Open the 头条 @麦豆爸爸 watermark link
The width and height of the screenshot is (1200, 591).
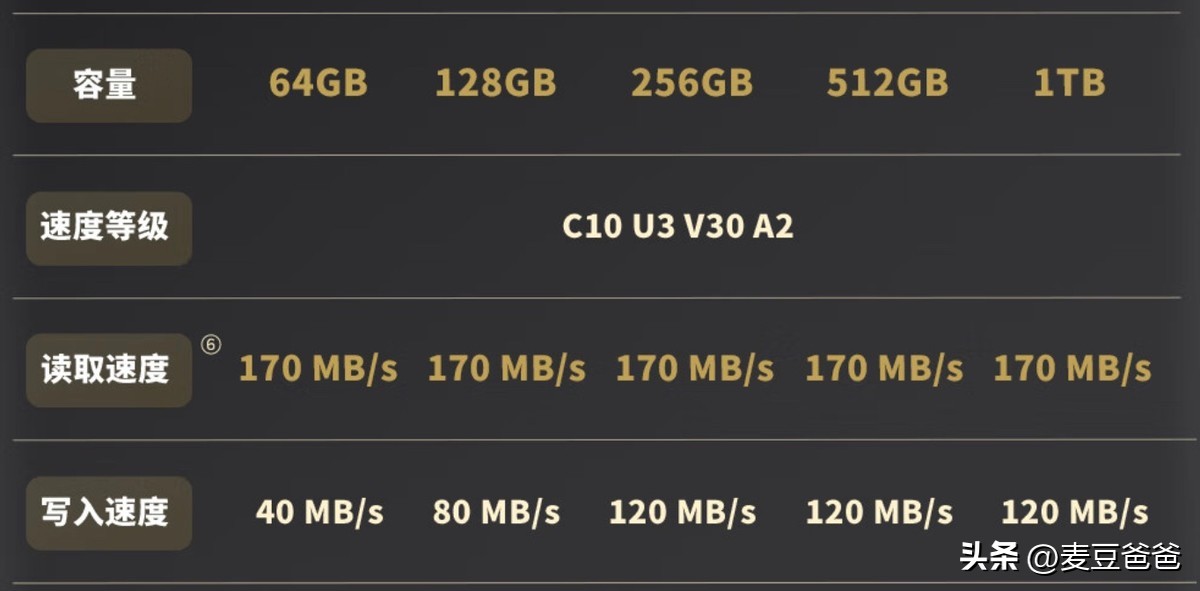pos(1070,556)
